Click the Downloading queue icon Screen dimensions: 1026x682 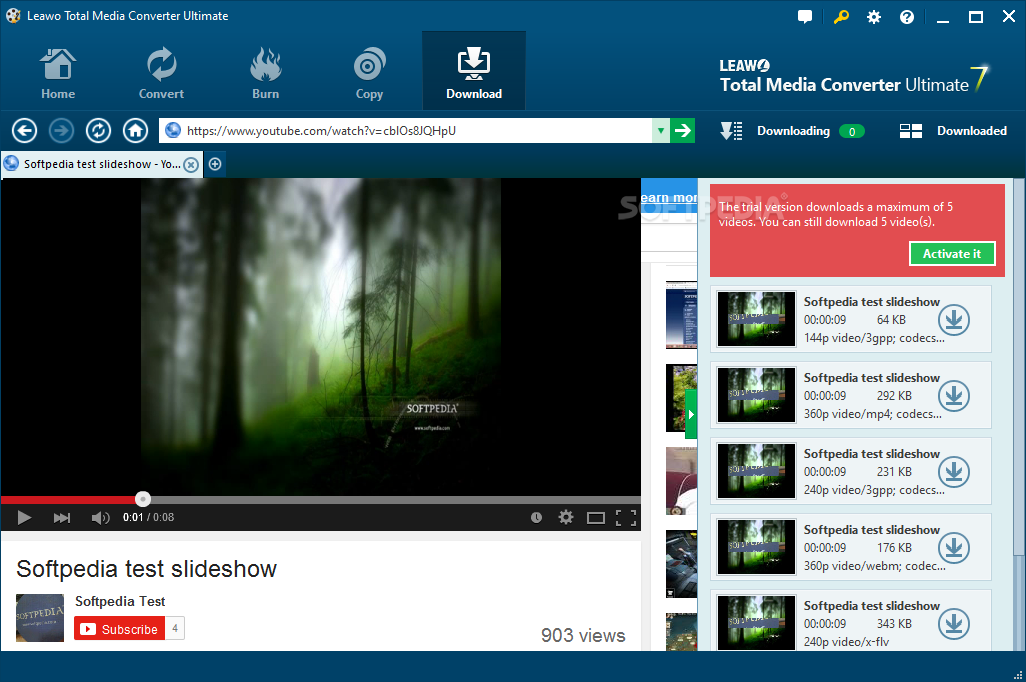tap(731, 131)
